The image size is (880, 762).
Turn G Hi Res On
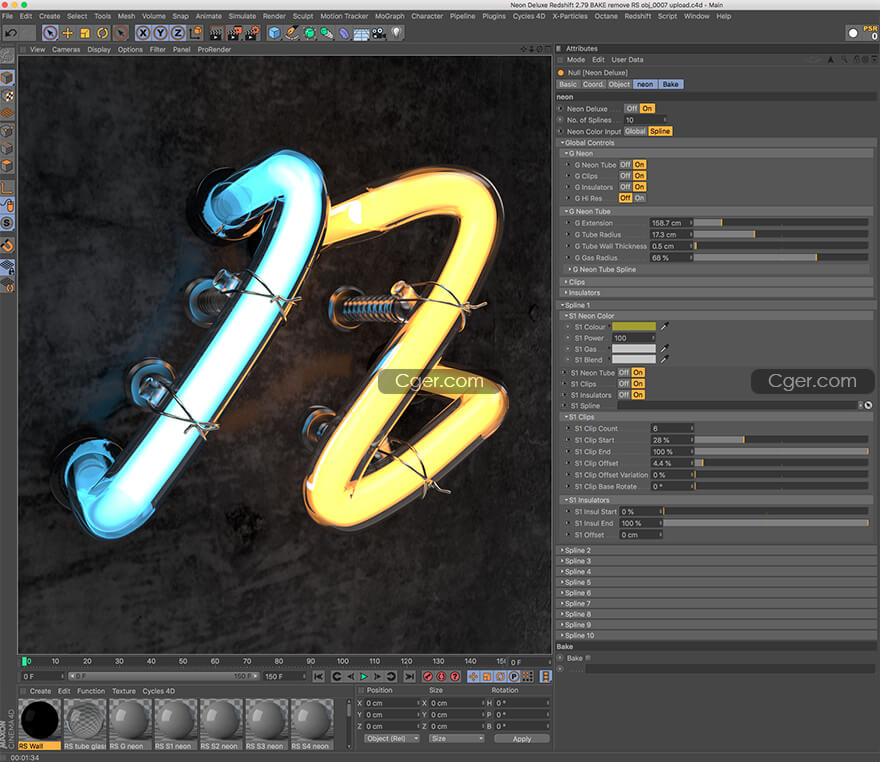click(x=639, y=198)
